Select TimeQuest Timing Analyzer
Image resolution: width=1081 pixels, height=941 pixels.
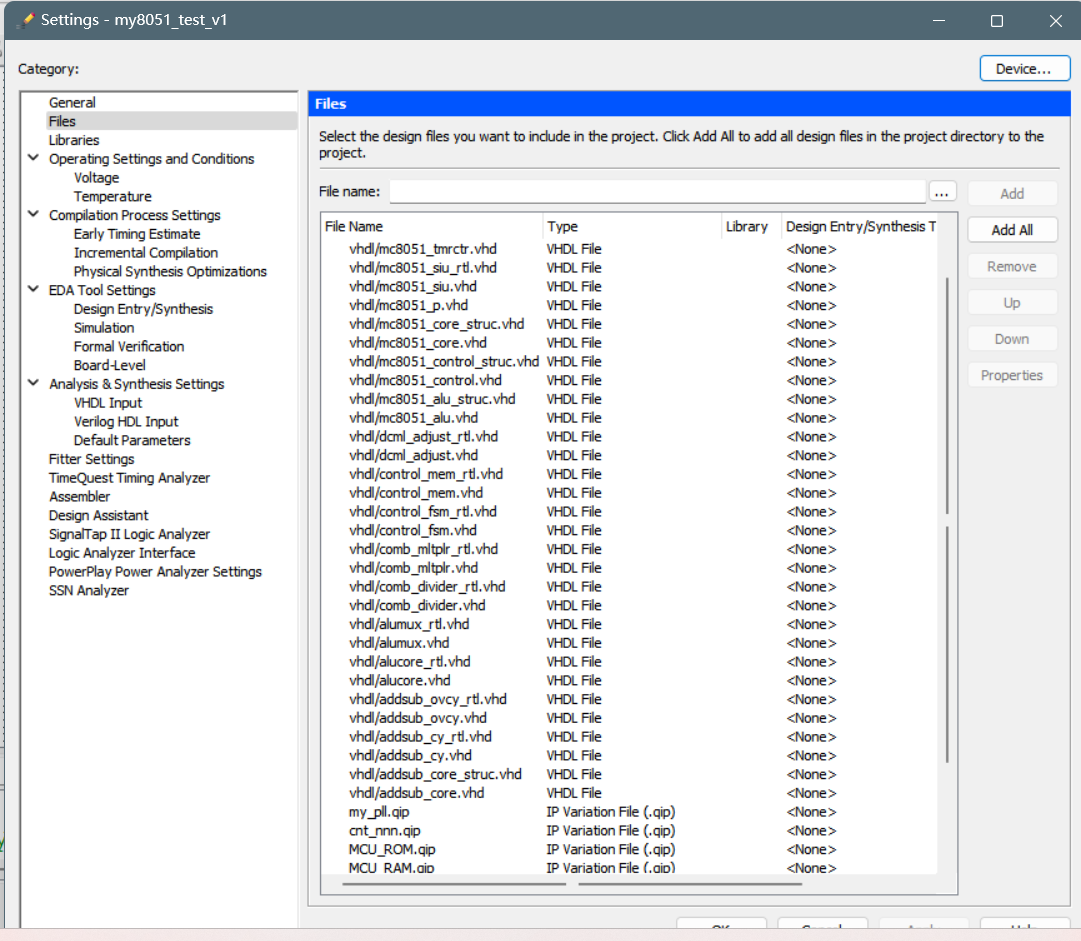129,478
